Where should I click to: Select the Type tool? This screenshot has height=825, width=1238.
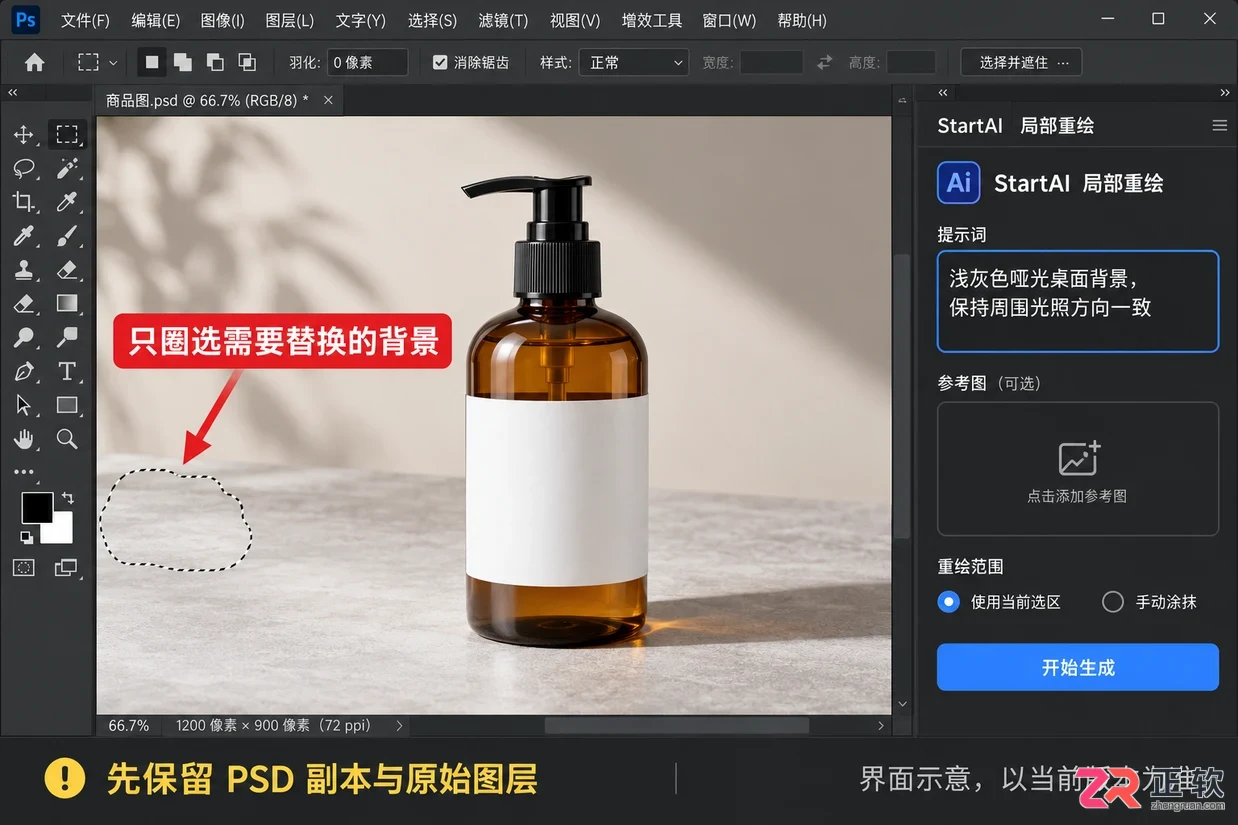coord(67,371)
